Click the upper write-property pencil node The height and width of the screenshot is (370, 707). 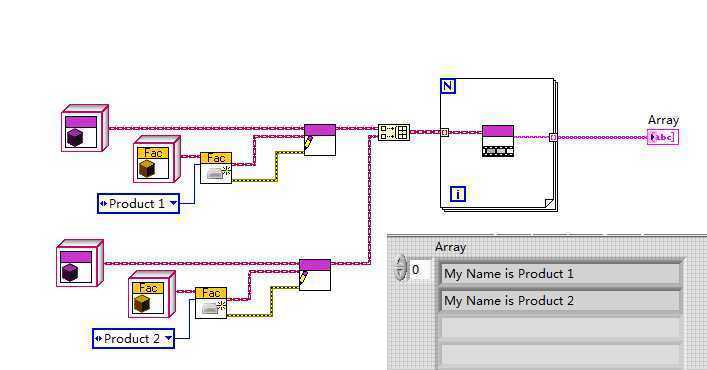click(320, 140)
